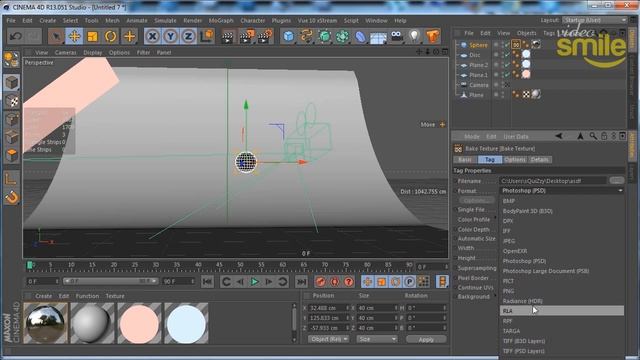This screenshot has height=360, width=640.
Task: Activate the Move tool
Action: [74, 36]
